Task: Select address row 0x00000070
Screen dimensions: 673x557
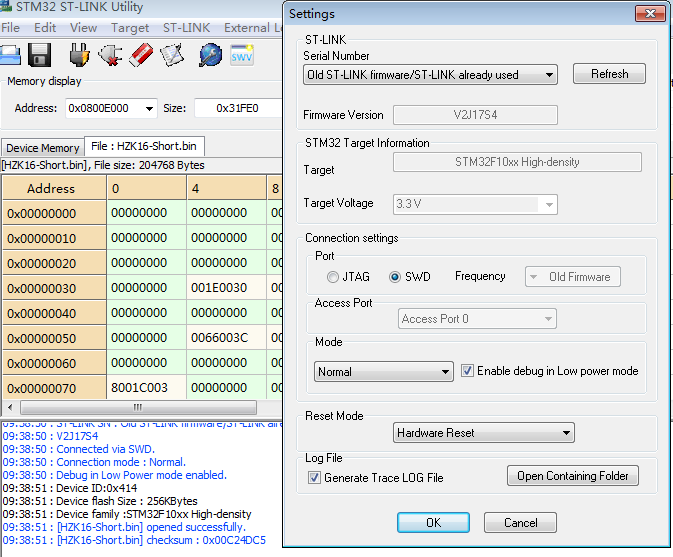Action: click(54, 388)
